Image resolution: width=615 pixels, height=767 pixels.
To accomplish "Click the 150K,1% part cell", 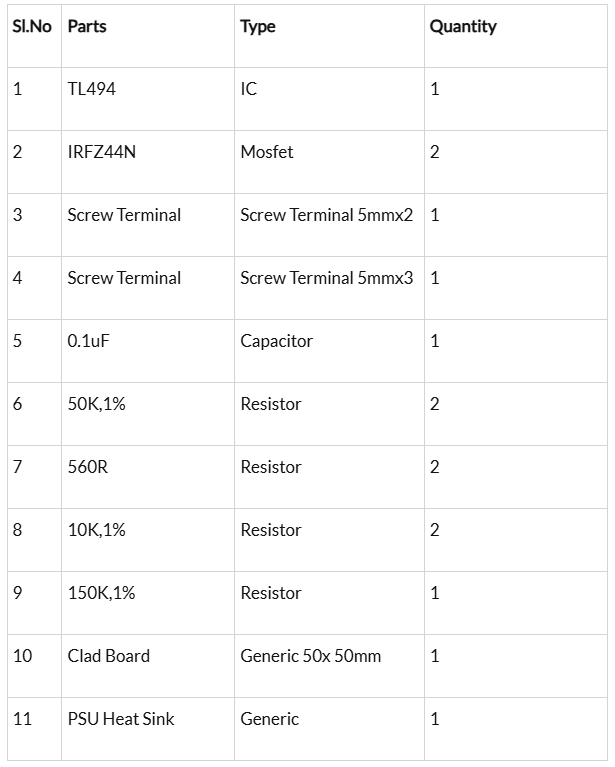I will tap(102, 593).
